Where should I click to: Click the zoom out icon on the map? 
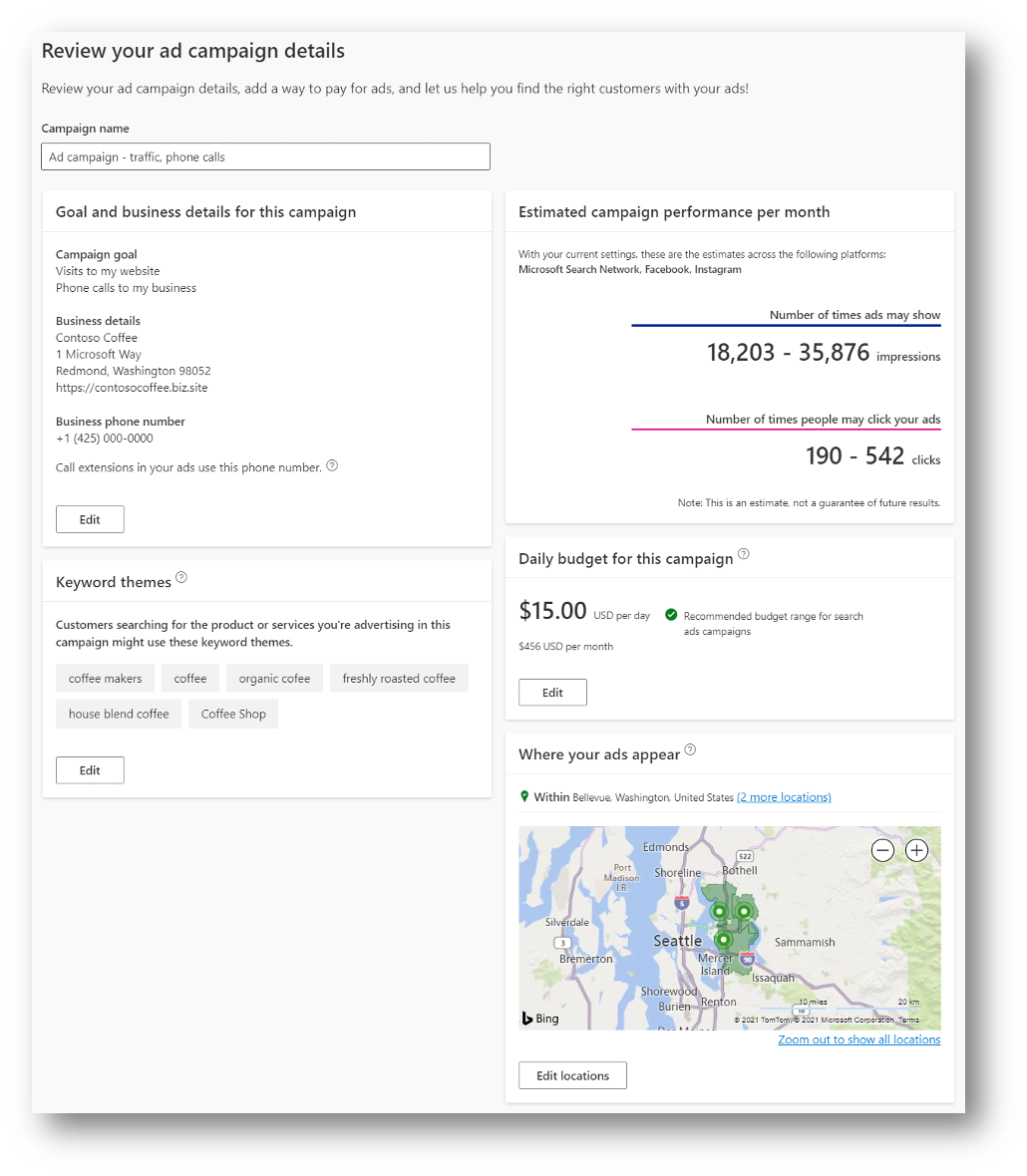pyautogui.click(x=882, y=850)
